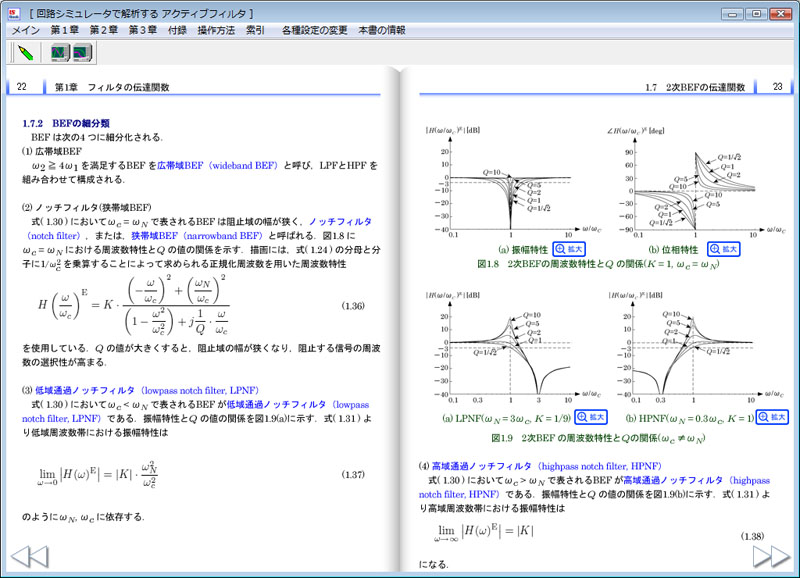The image size is (800, 578).
Task: Click the (a) 振幅特性 caption label
Action: tap(523, 249)
